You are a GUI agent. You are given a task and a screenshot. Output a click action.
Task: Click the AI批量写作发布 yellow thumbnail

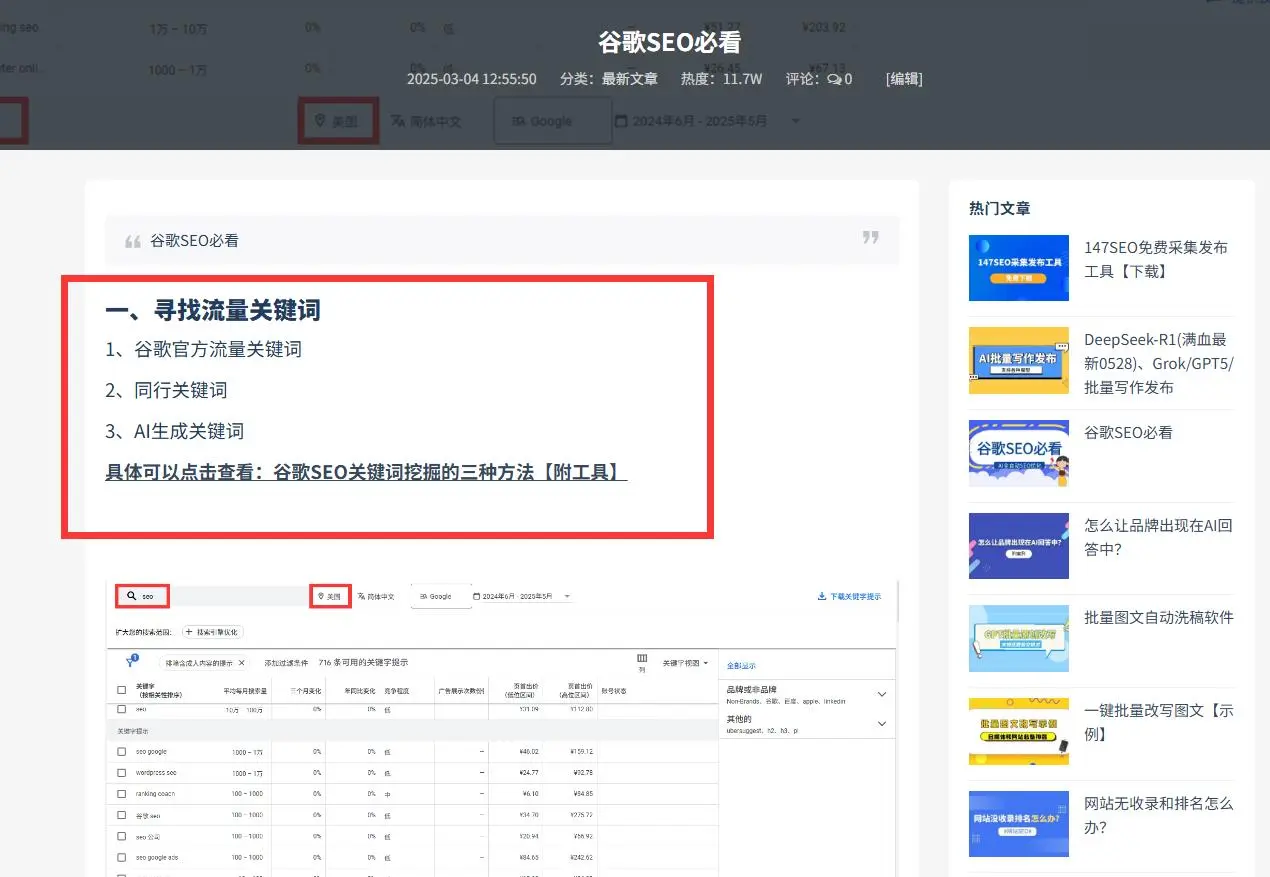click(1019, 360)
